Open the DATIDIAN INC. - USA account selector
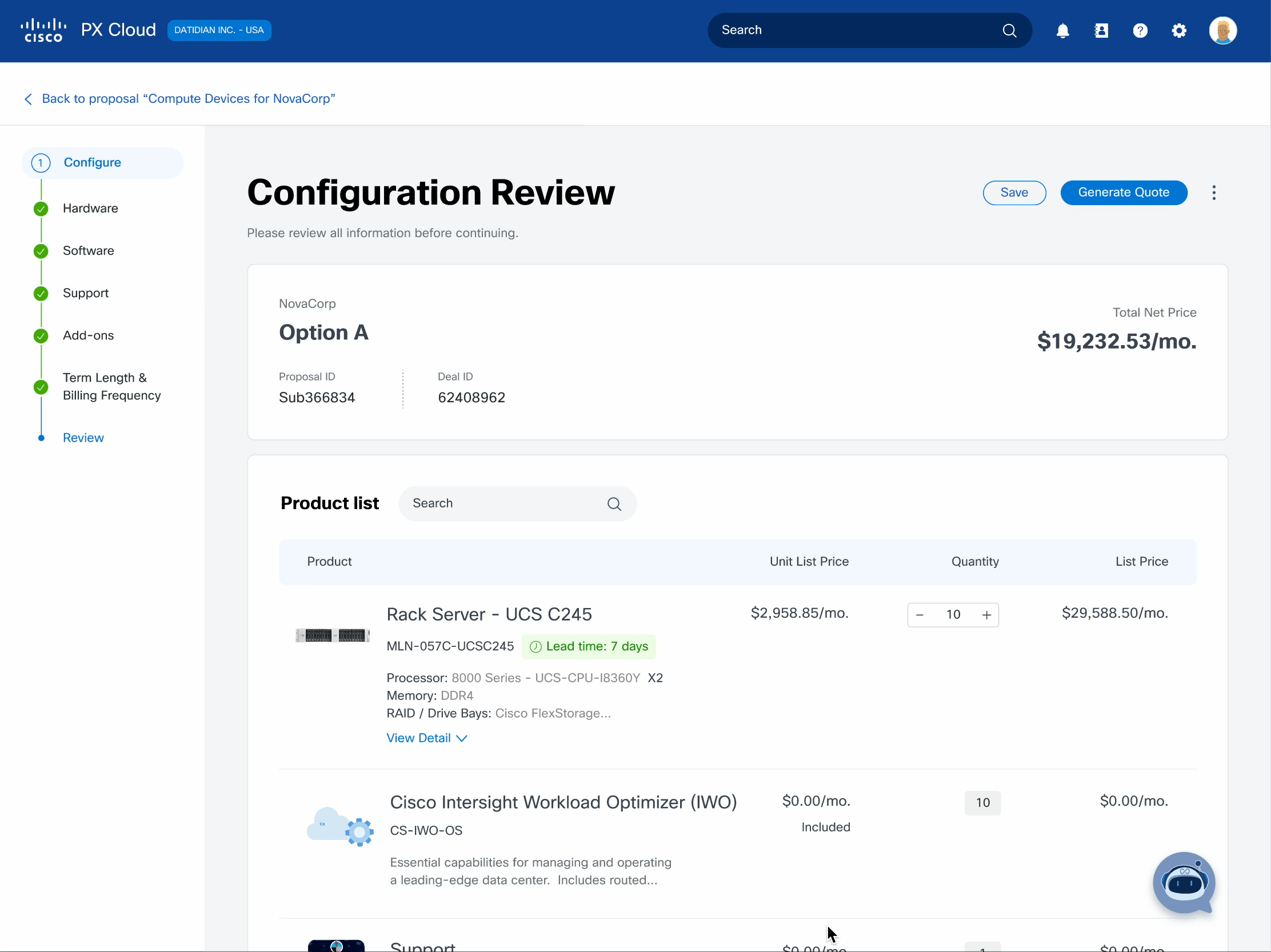Image resolution: width=1271 pixels, height=952 pixels. [x=219, y=30]
